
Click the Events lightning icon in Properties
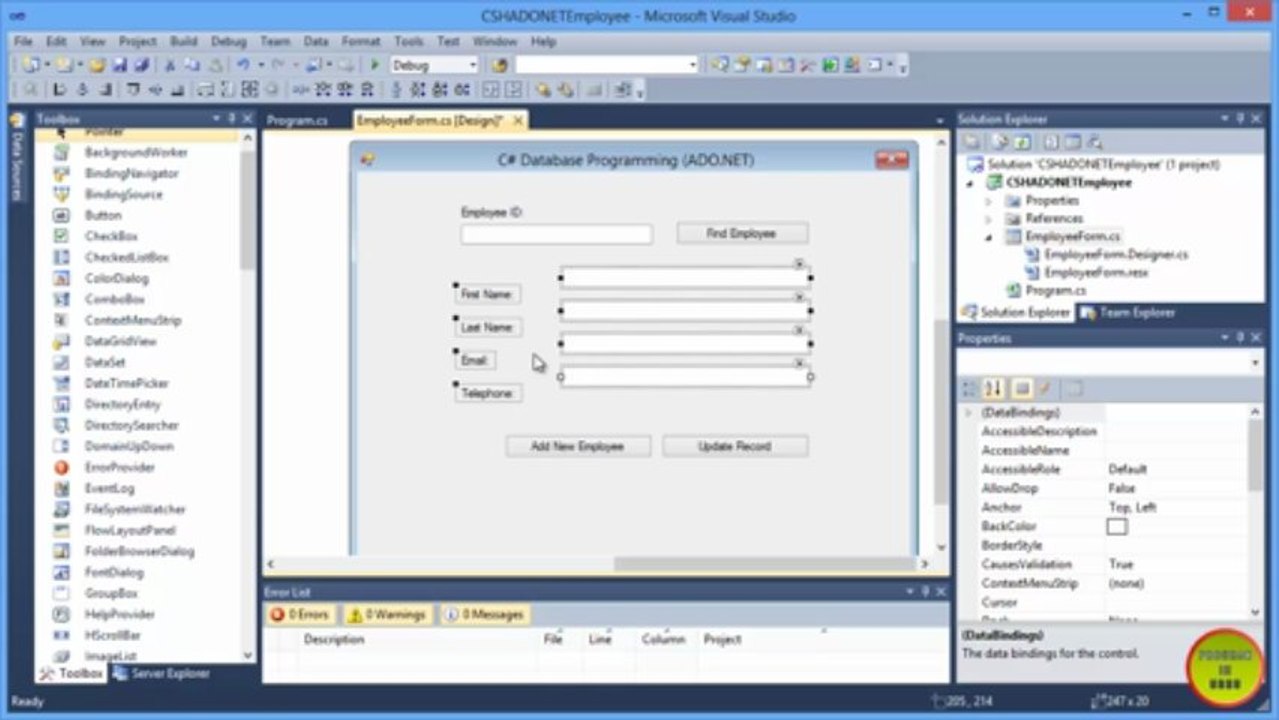pos(1044,388)
